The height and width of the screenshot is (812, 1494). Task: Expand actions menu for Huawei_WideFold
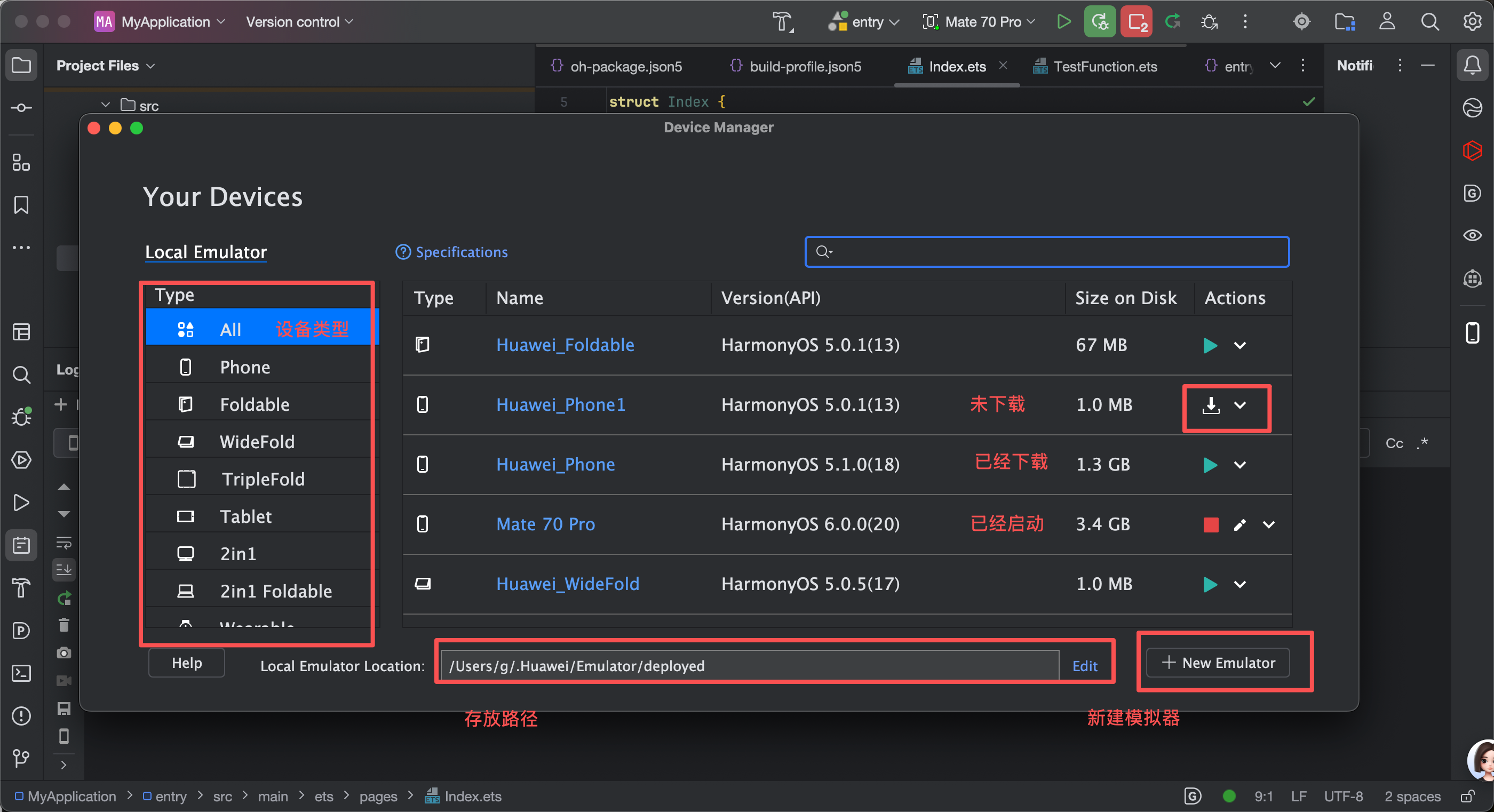coord(1239,585)
